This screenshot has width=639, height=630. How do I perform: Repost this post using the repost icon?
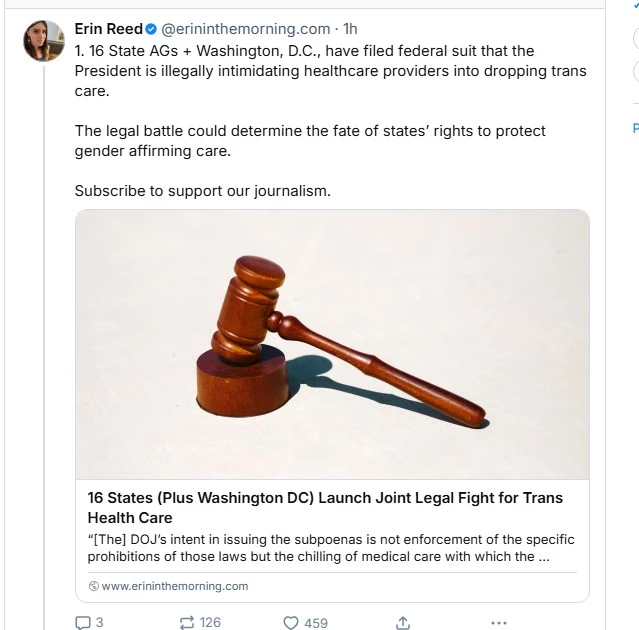(x=186, y=622)
